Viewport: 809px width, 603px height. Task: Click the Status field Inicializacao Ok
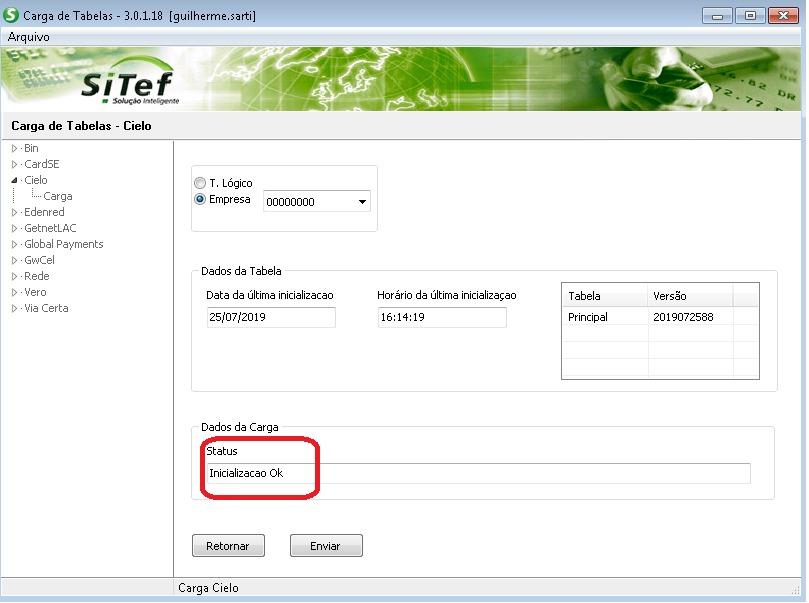coord(478,473)
